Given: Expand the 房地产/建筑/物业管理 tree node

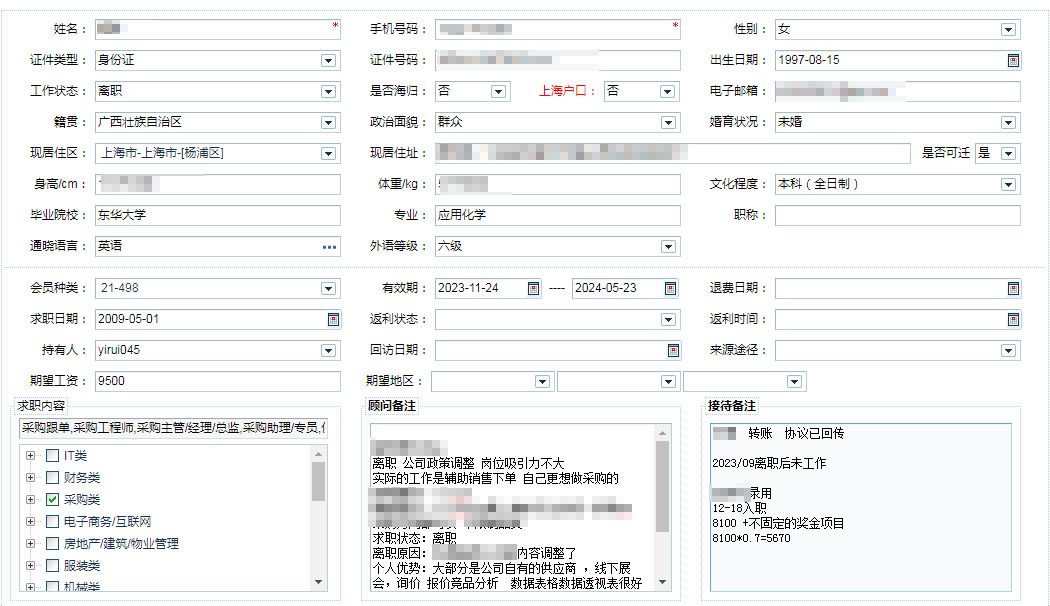Looking at the screenshot, I should click(30, 544).
